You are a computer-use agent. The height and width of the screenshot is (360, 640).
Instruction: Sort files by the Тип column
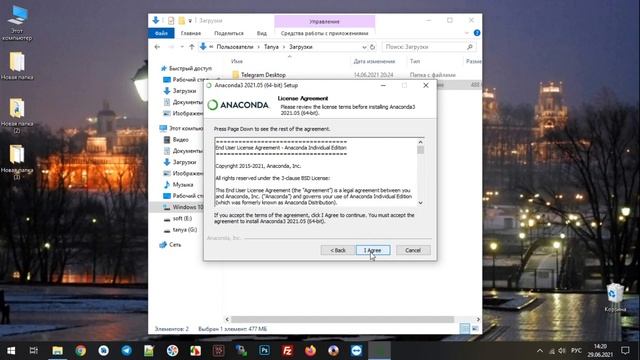415,61
